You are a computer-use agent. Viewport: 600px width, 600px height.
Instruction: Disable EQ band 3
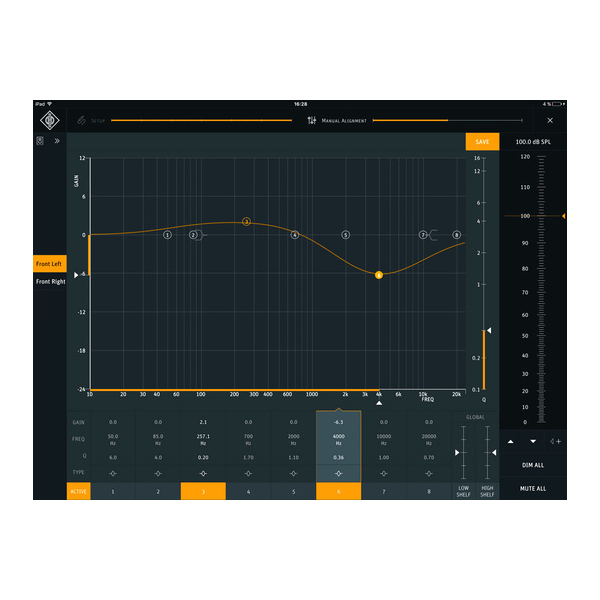point(203,491)
